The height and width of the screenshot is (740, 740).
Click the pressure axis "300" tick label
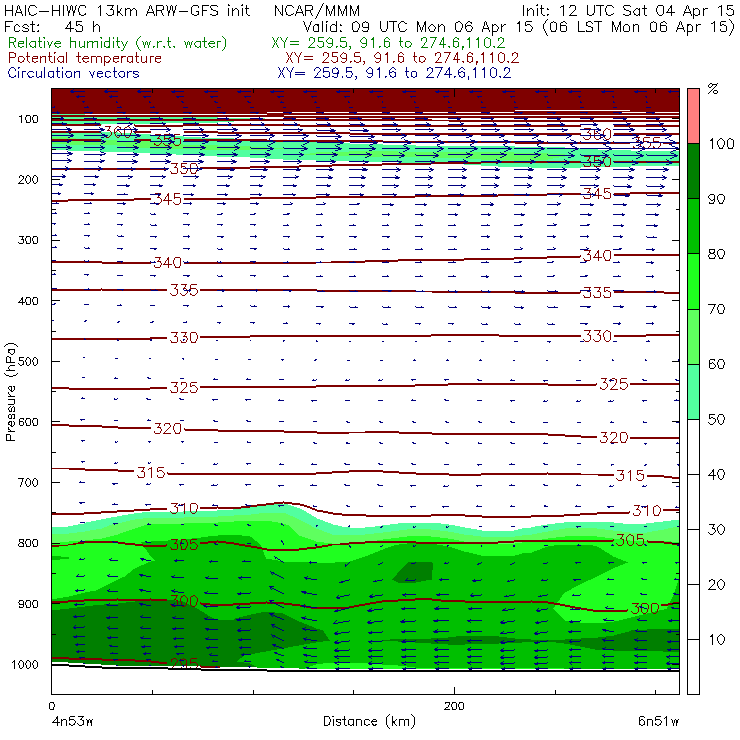28,240
